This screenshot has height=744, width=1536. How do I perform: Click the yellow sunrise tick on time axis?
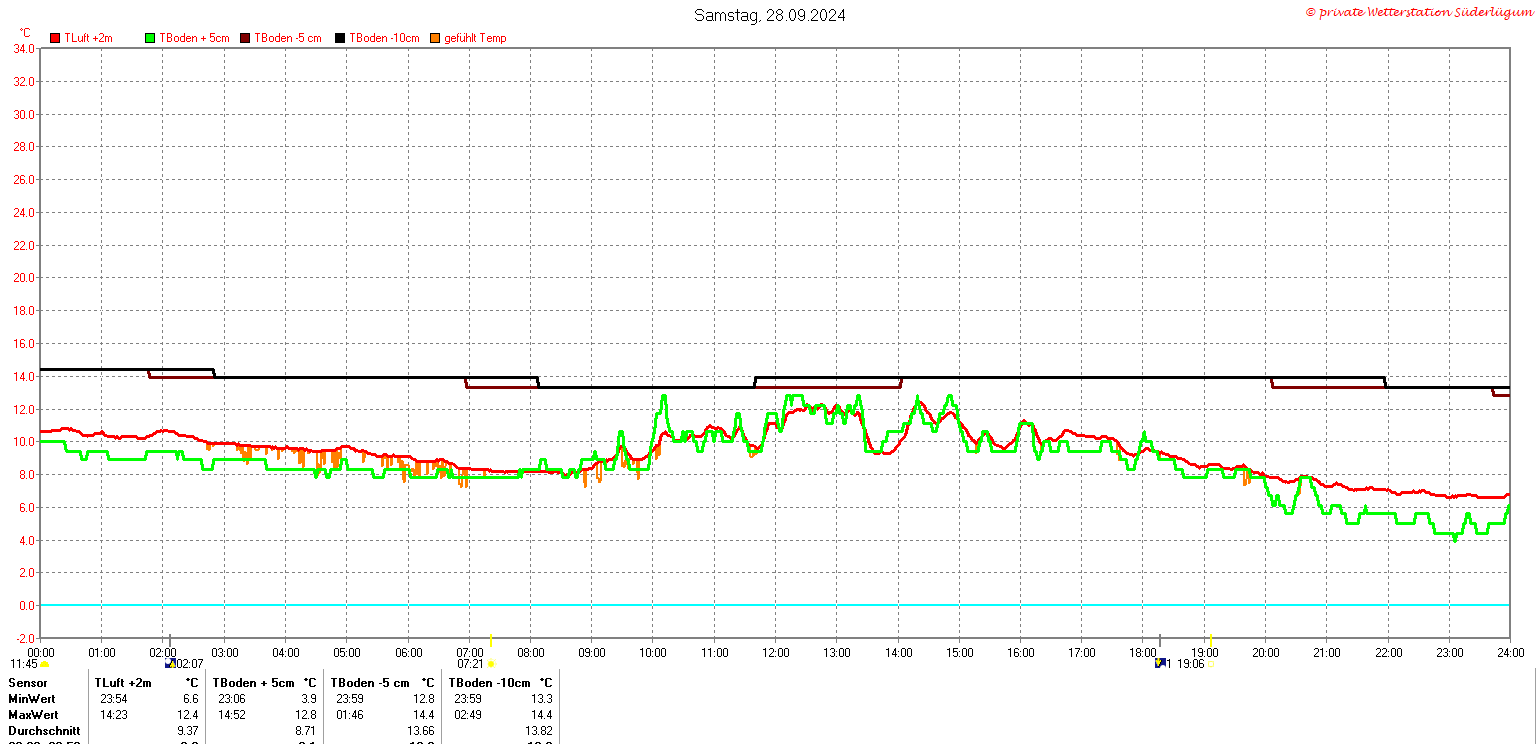[x=490, y=640]
